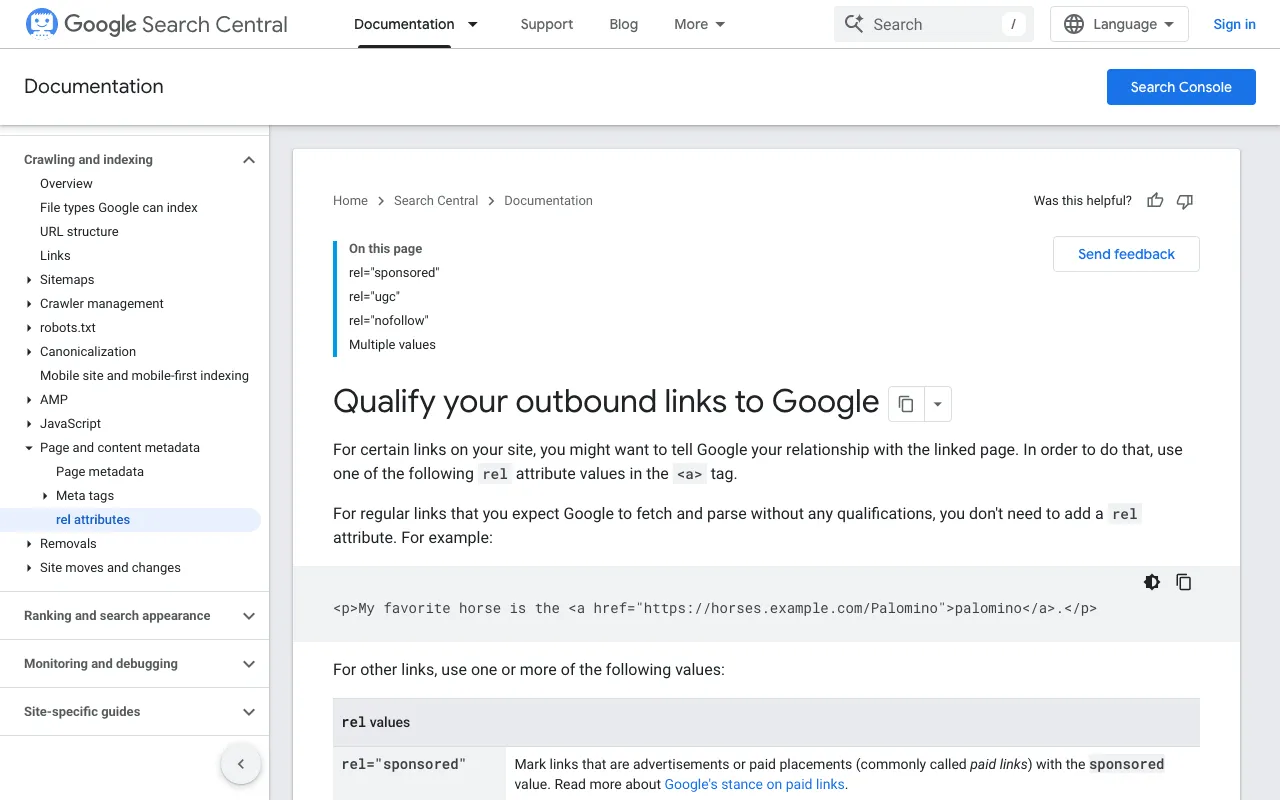Click the thumbs up helpful icon
The width and height of the screenshot is (1280, 800).
(x=1155, y=201)
